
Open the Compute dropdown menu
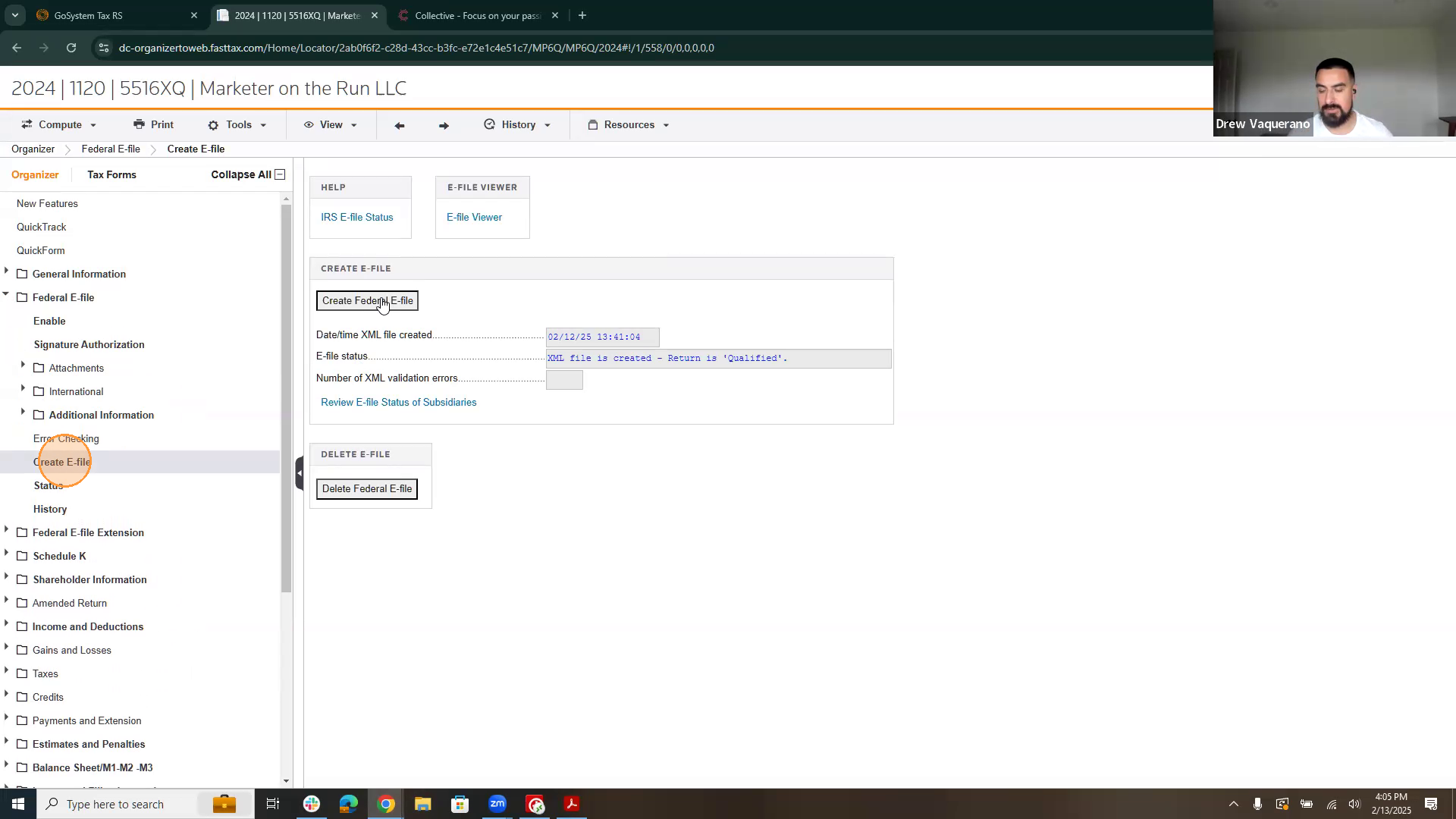point(59,125)
